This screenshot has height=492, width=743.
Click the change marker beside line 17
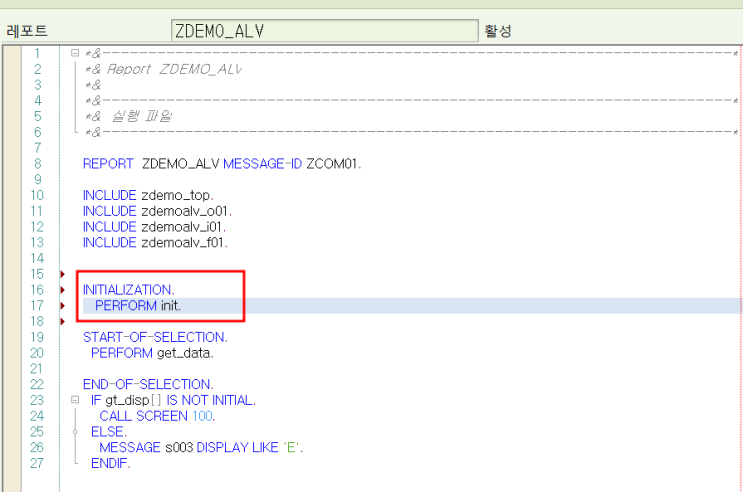coord(63,306)
